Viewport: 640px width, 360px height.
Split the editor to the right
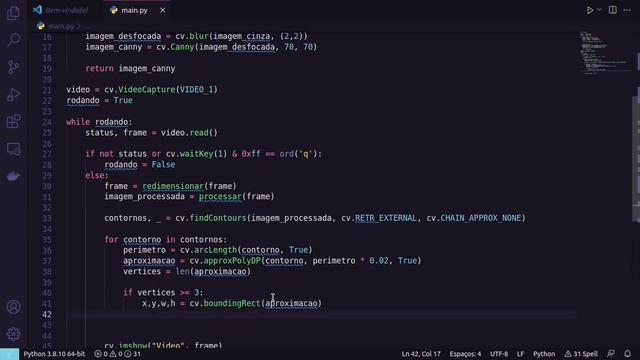pos(613,10)
